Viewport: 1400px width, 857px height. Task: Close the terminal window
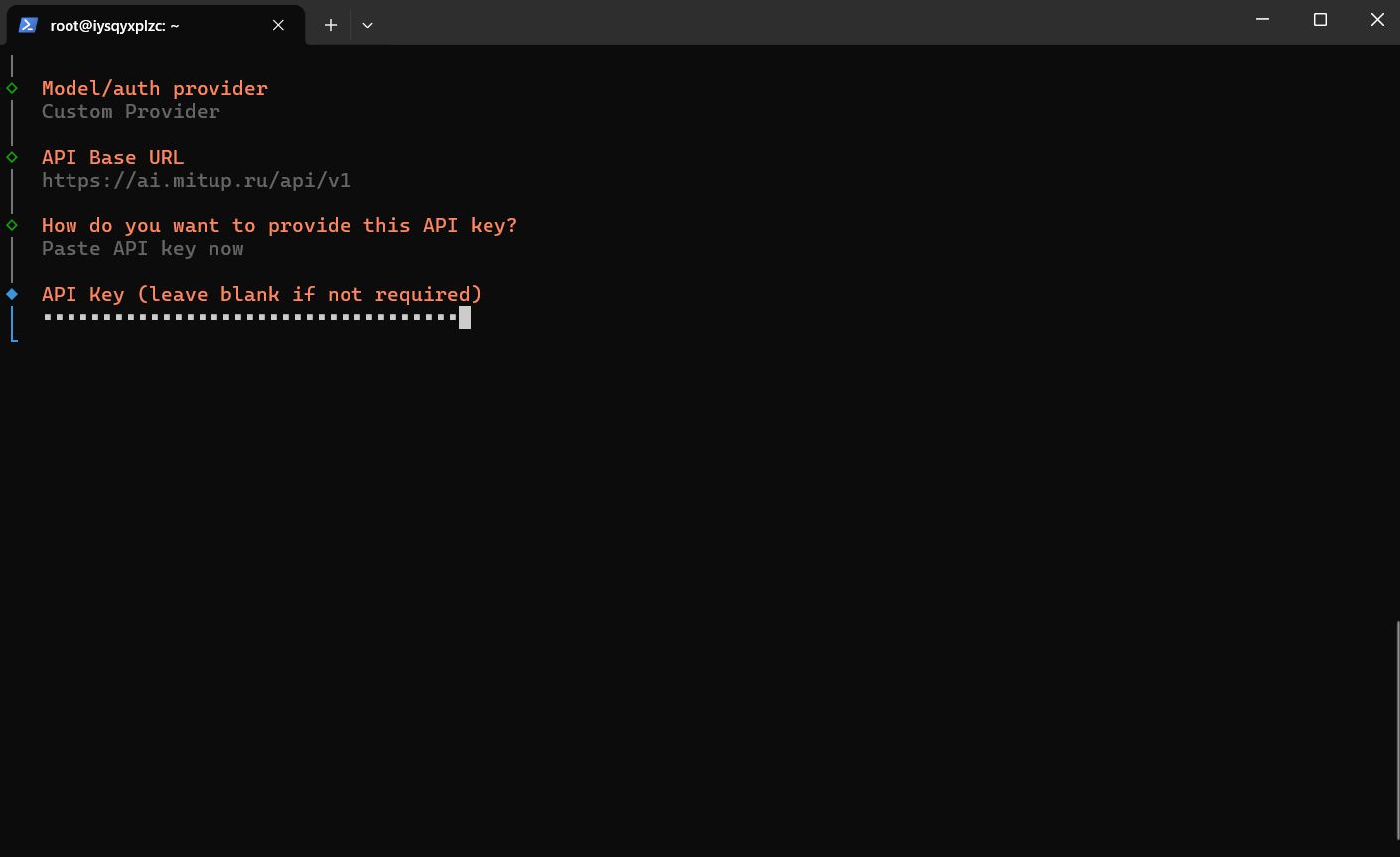[x=1377, y=19]
